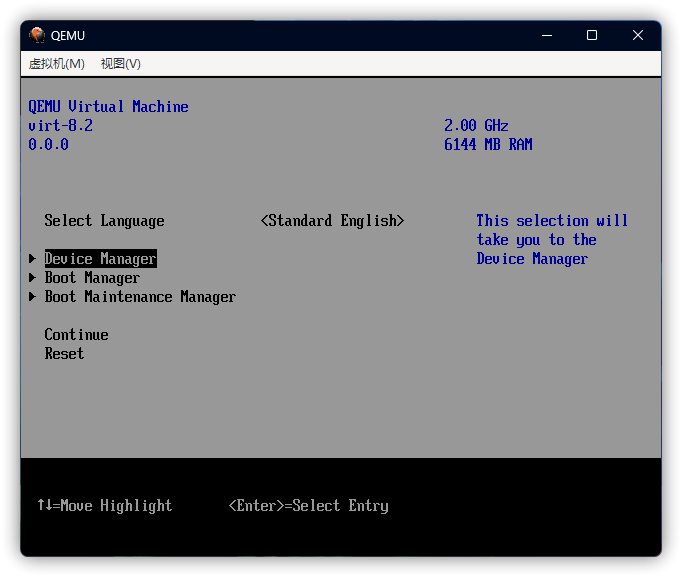Viewport: 682px width, 577px height.
Task: Maximize the QEMU window
Action: coord(592,35)
